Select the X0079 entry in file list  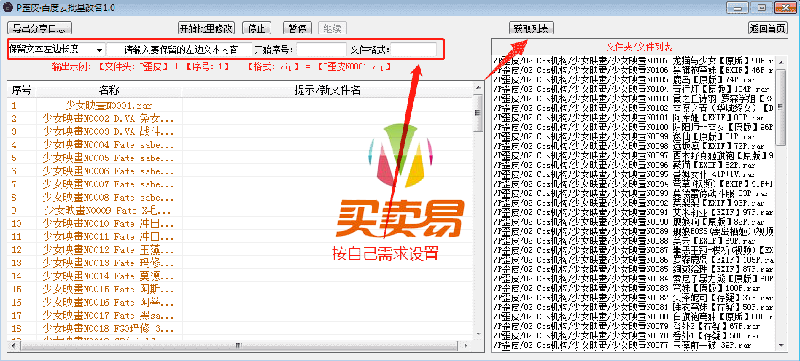(633, 327)
